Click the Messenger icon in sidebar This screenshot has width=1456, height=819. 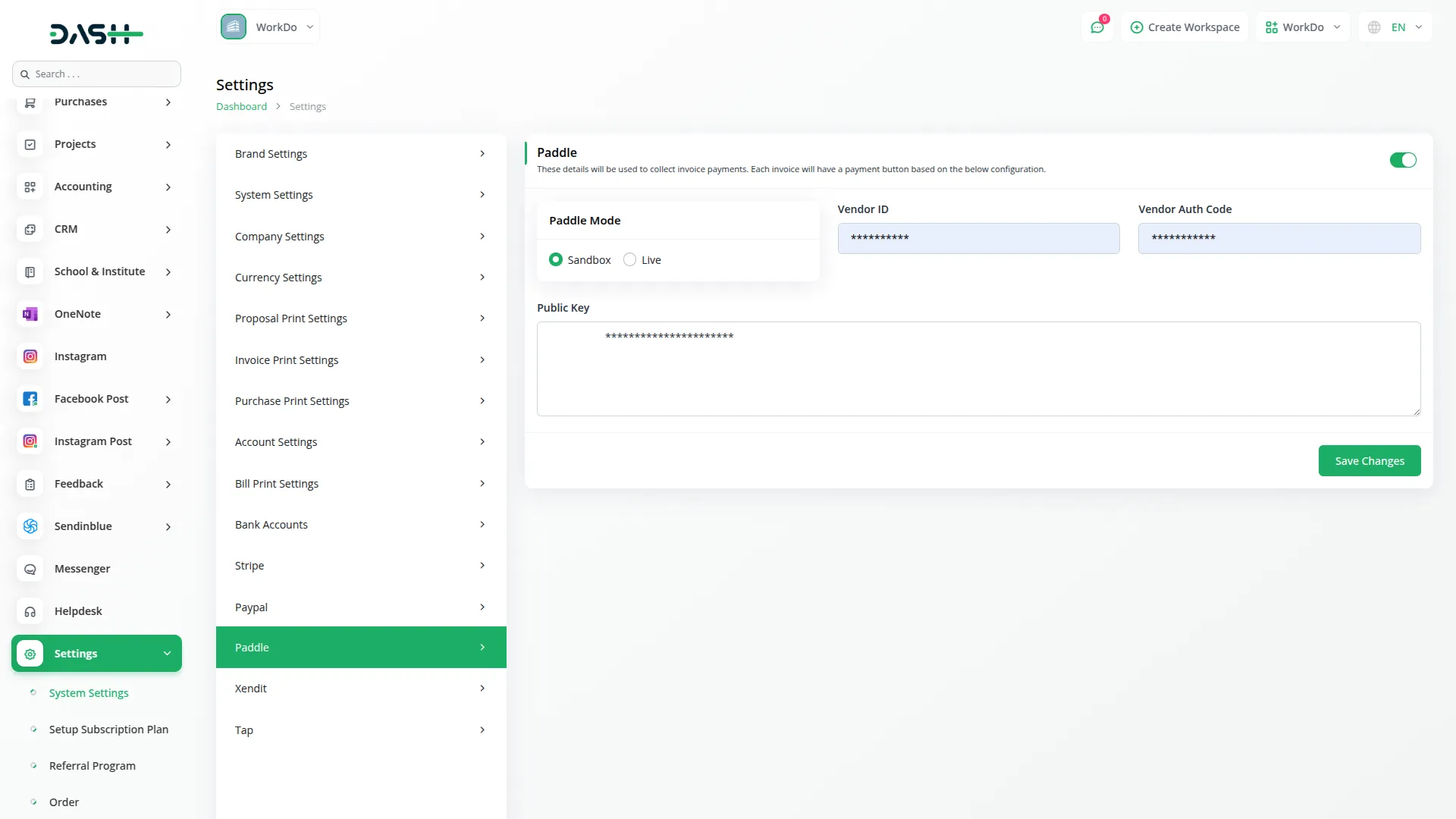30,569
